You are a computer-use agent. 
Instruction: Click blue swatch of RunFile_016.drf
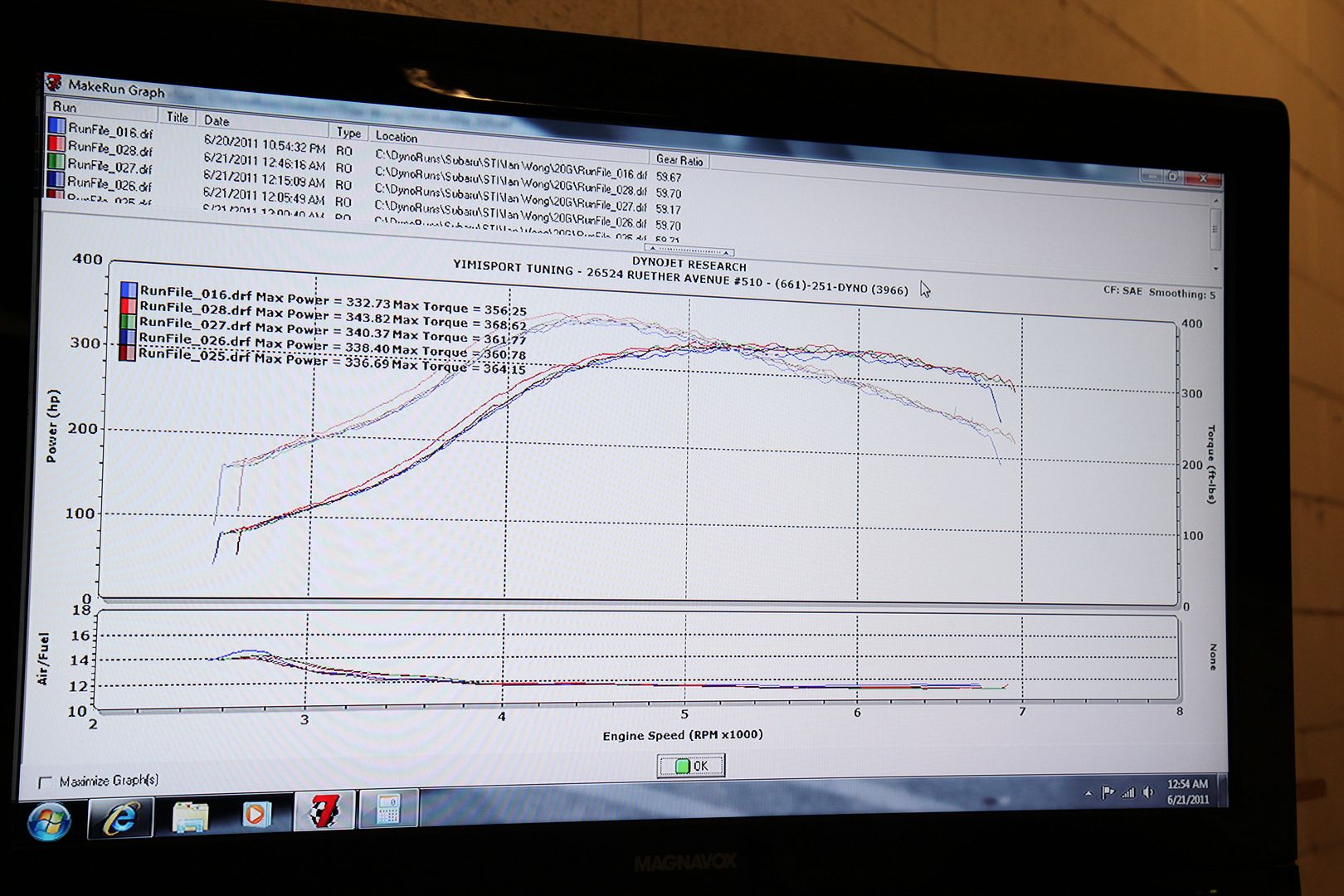(57, 126)
